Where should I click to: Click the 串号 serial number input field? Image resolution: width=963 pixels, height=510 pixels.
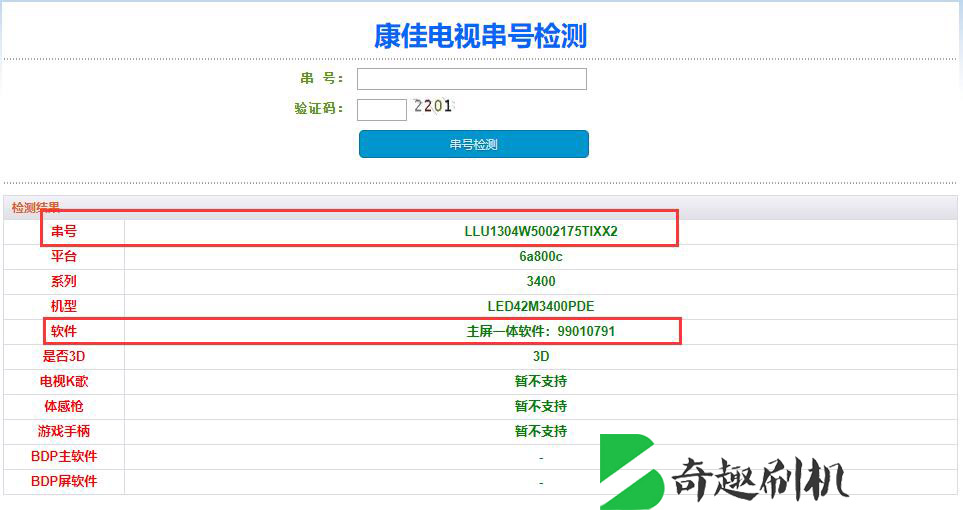click(x=472, y=79)
